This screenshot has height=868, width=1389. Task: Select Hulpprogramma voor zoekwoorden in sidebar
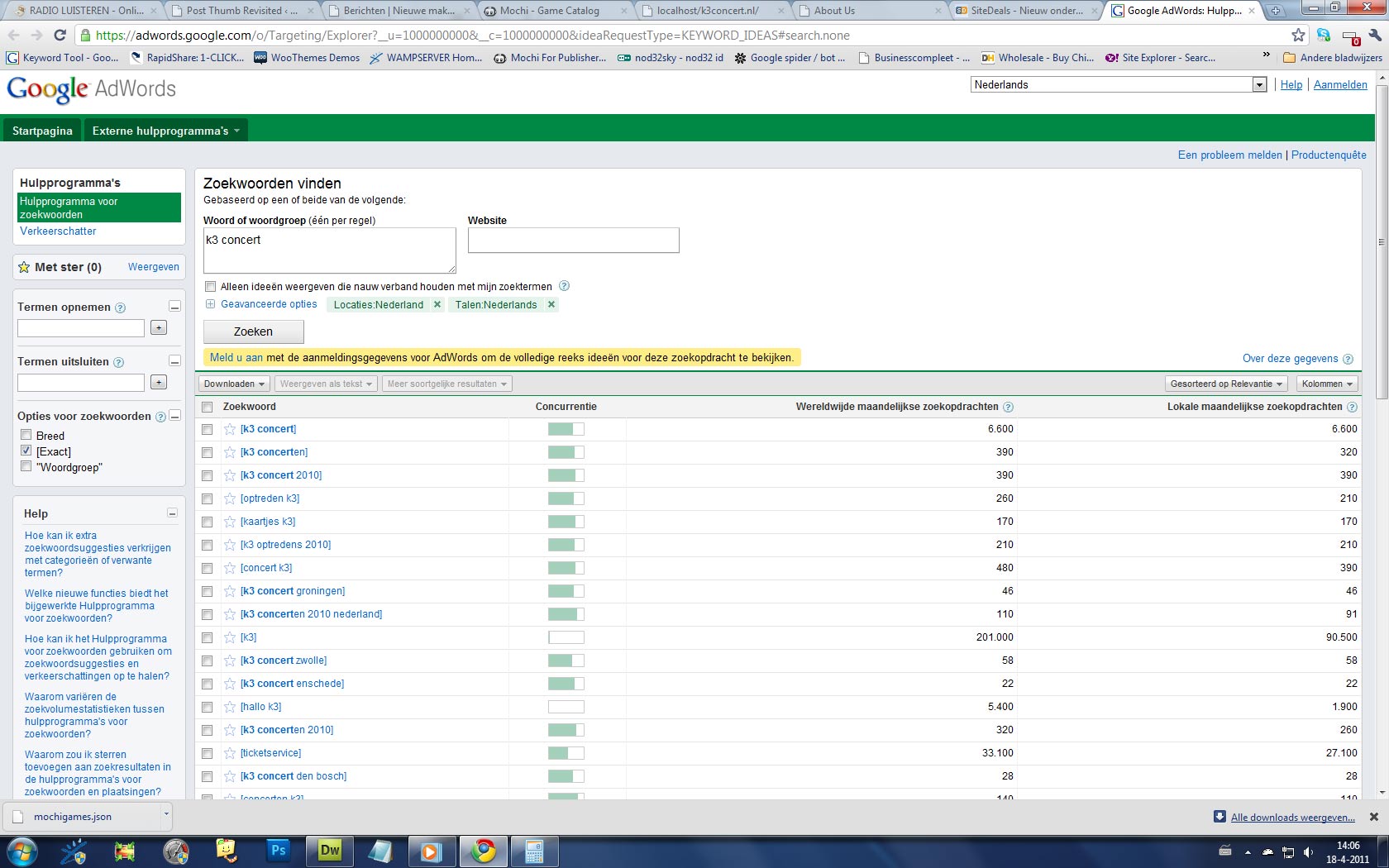point(99,207)
